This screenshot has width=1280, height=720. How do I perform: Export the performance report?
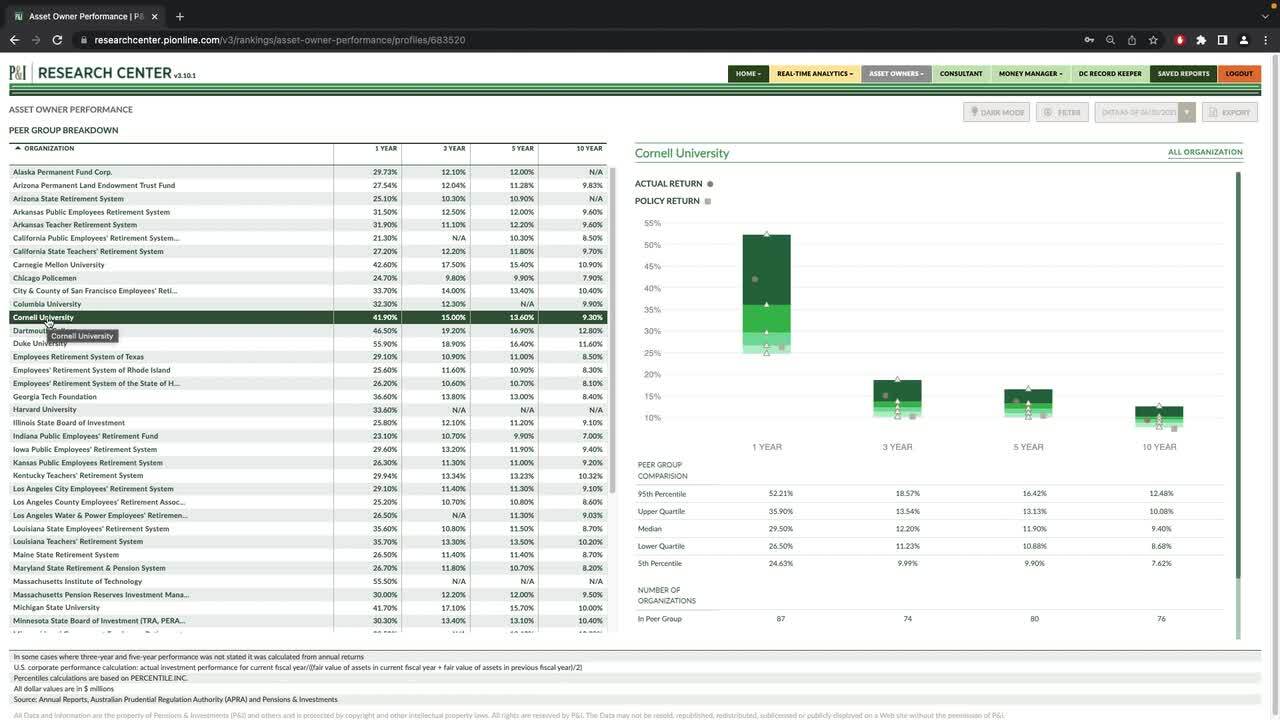[x=1230, y=112]
